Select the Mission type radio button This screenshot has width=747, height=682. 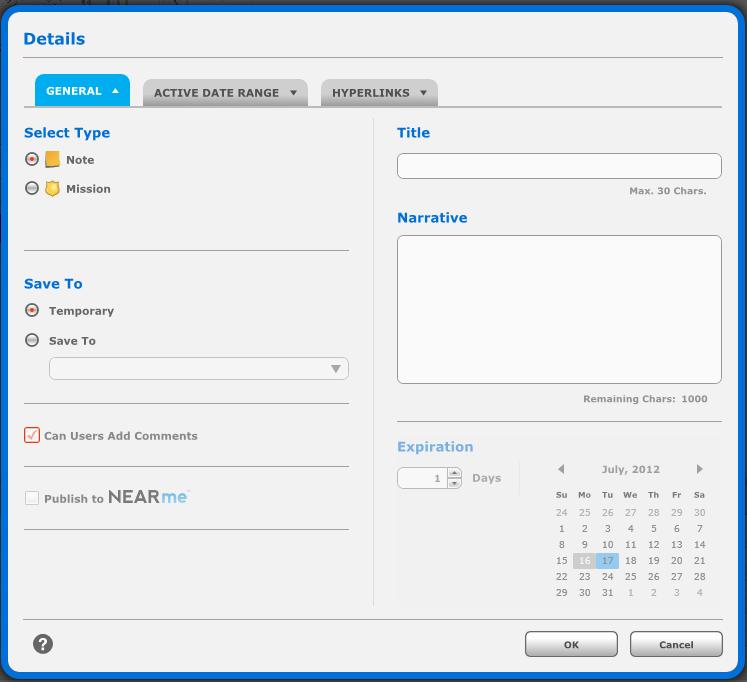[32, 189]
